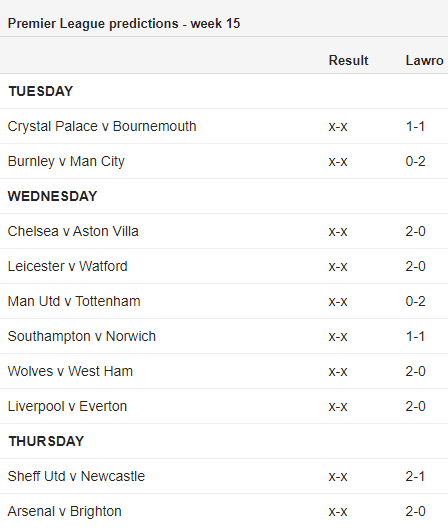448x528 pixels.
Task: Click Lawro's 1-1 prediction for Crystal Palace
Action: (415, 127)
